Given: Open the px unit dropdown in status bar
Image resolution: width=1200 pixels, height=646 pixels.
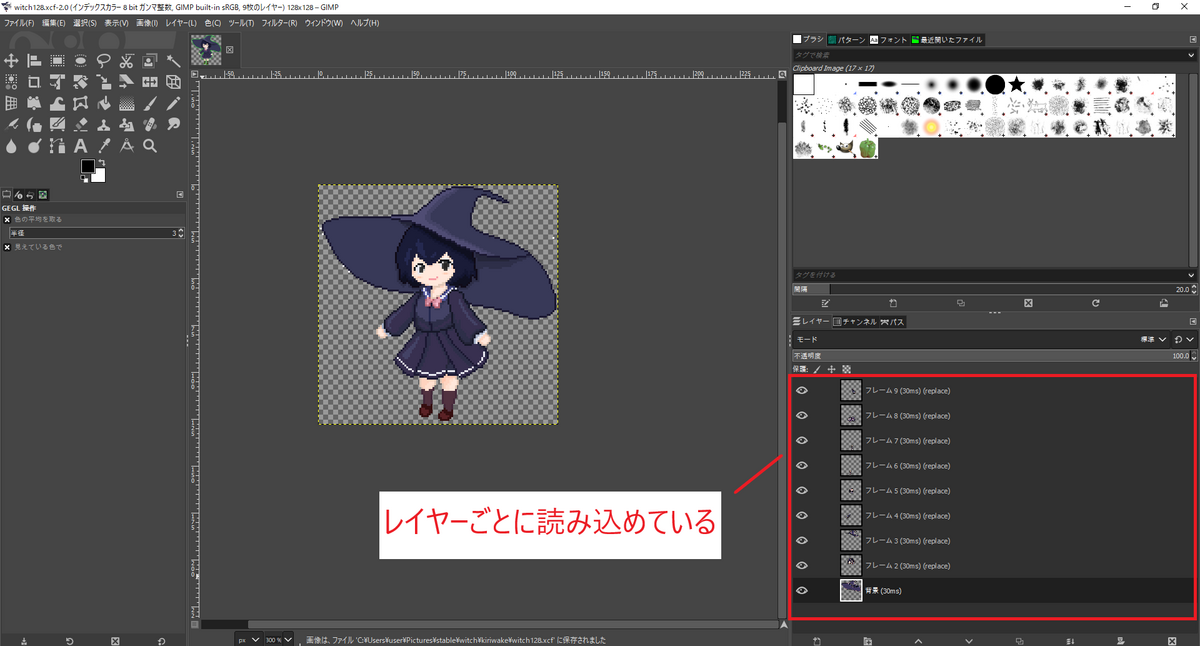Looking at the screenshot, I should (249, 640).
